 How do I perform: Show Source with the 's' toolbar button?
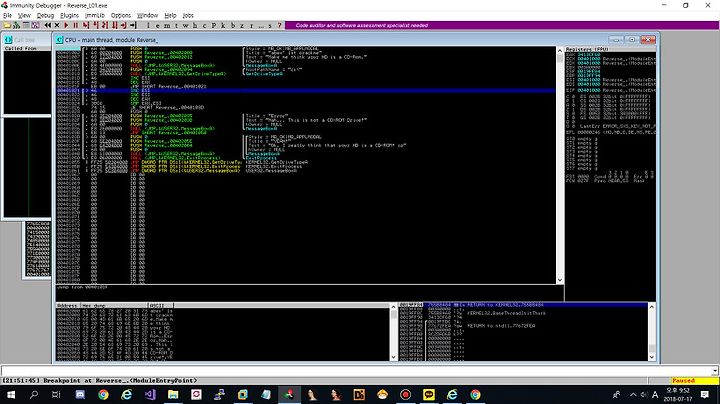coord(270,25)
